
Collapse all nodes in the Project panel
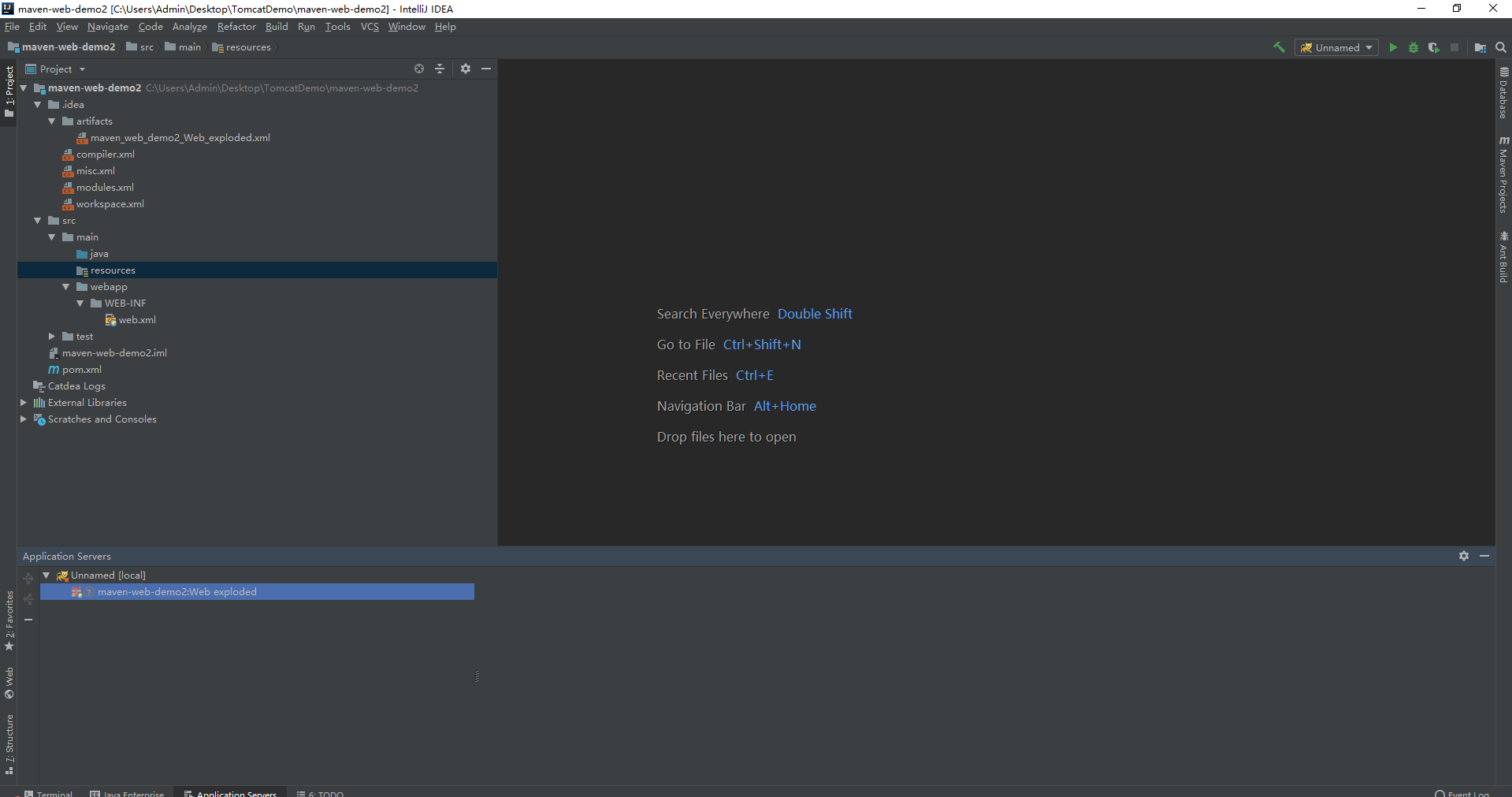point(440,69)
